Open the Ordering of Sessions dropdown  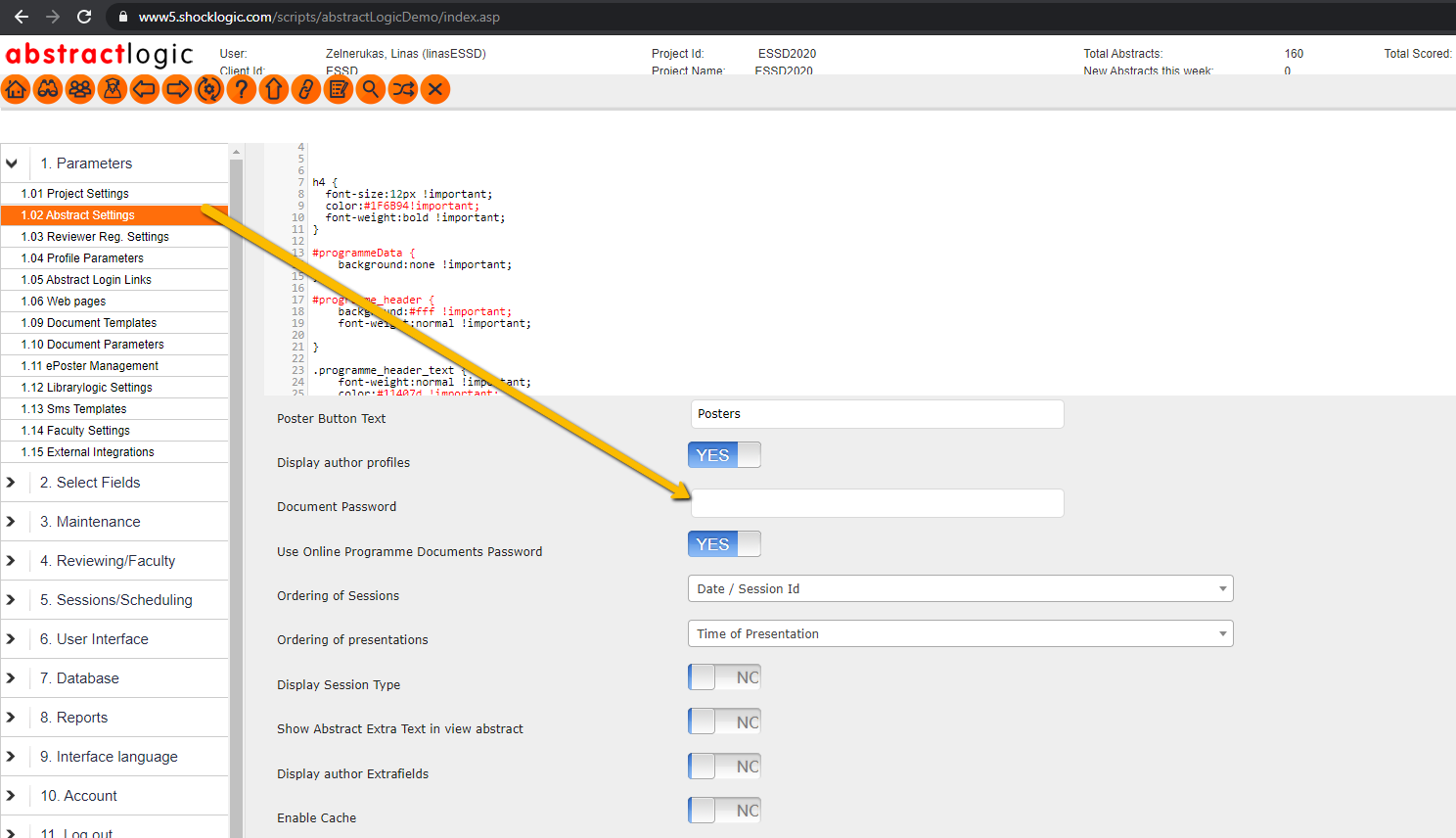[960, 589]
